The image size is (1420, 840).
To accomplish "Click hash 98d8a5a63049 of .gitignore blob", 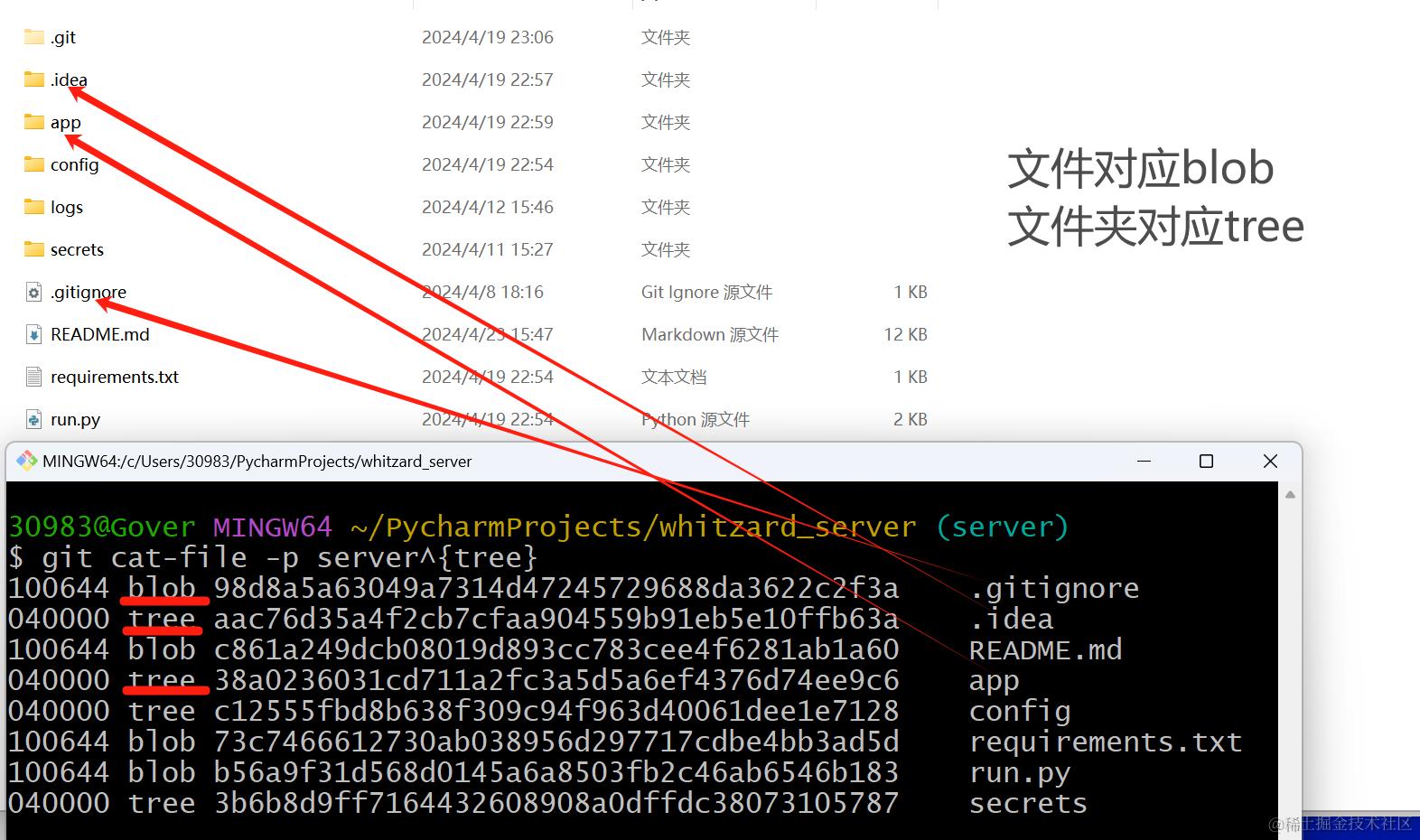I will coord(556,588).
